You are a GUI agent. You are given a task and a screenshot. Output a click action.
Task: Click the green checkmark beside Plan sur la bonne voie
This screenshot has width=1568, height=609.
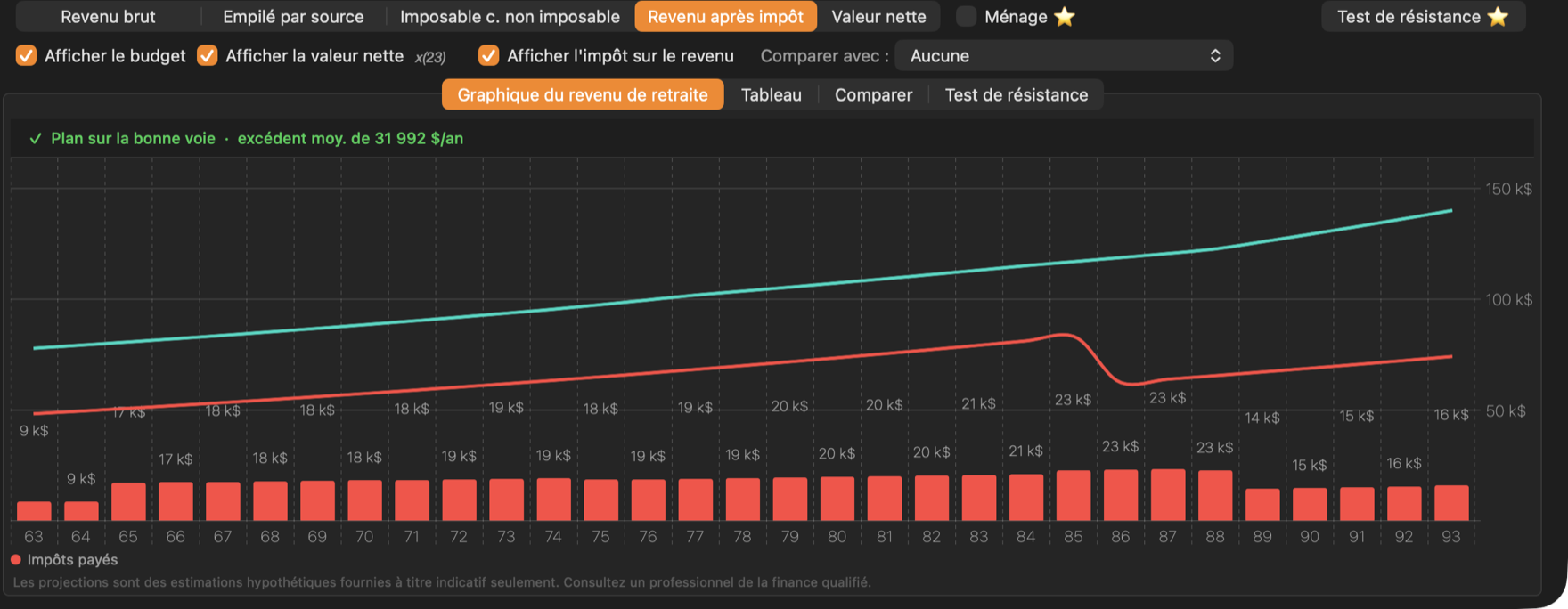coord(36,139)
